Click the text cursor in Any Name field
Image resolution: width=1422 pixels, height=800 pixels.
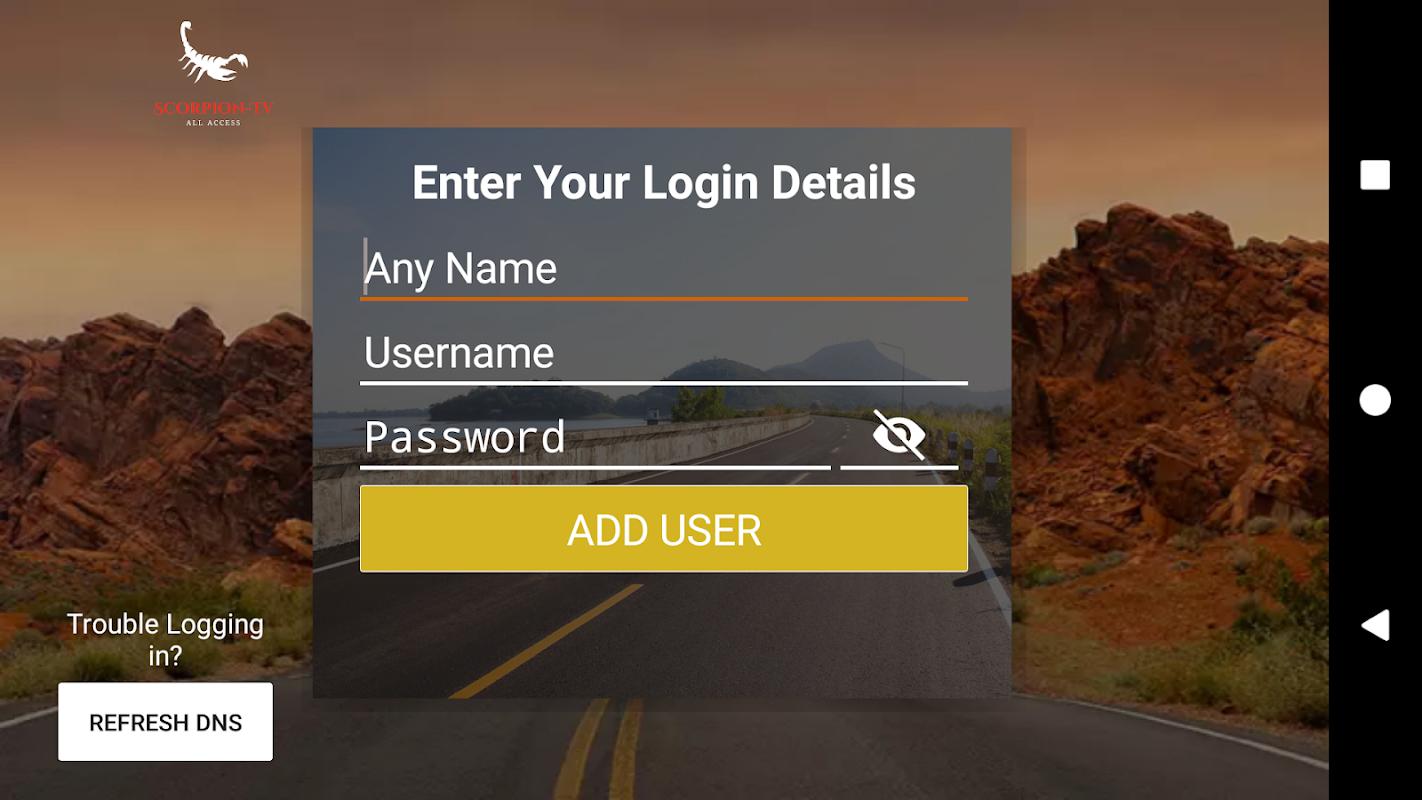(365, 267)
